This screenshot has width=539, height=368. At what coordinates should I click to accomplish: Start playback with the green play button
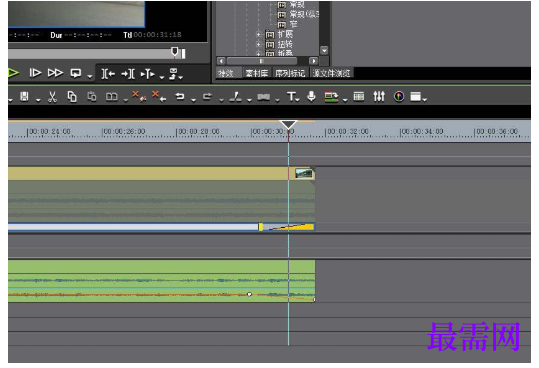pyautogui.click(x=13, y=73)
